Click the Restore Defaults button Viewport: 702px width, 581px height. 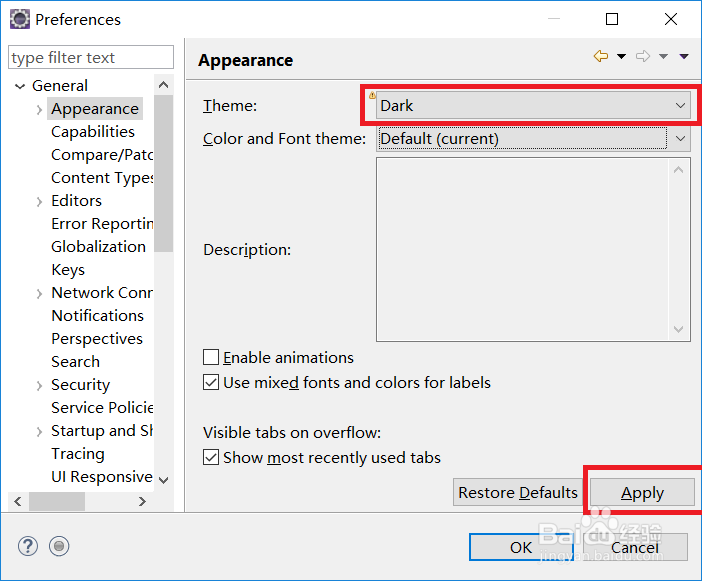518,492
